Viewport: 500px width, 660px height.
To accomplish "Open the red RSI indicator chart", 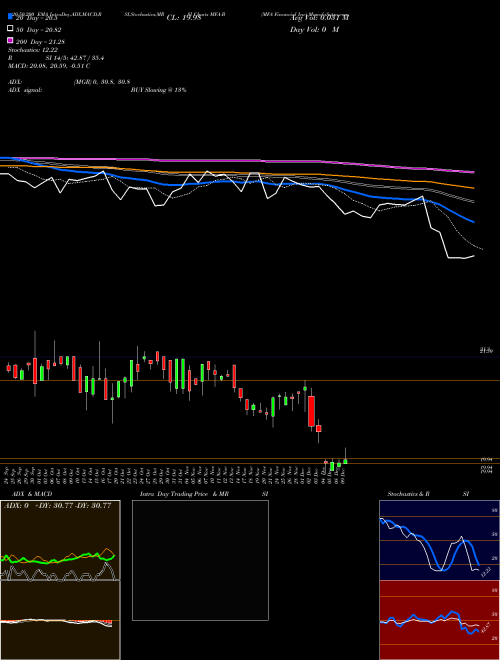I will coord(439,620).
